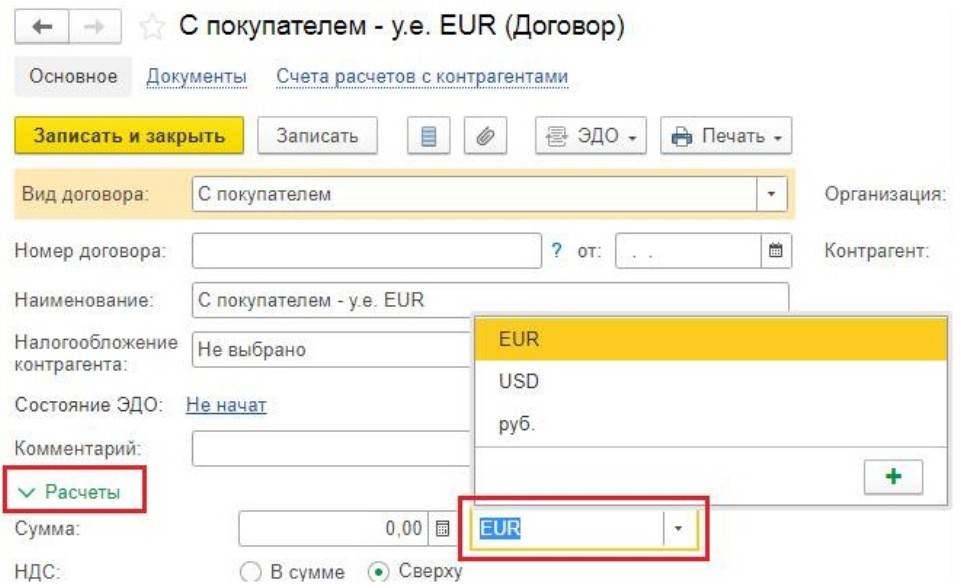
Task: Open the ЭДО dropdown menu
Action: click(x=591, y=136)
